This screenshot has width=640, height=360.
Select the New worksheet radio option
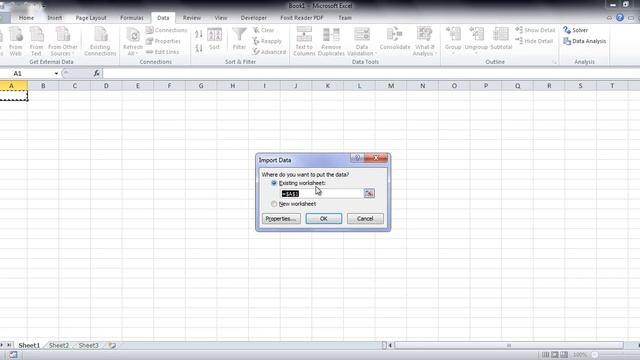coord(274,204)
